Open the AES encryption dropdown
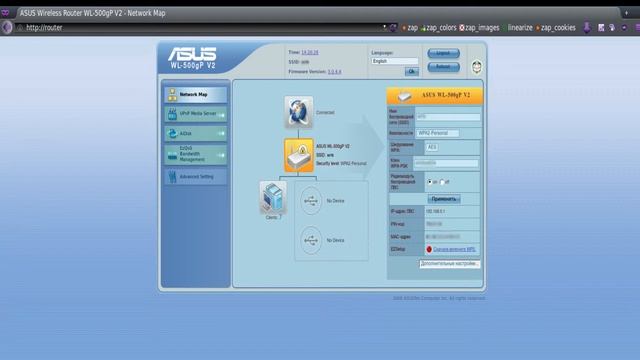The width and height of the screenshot is (640, 360). (x=432, y=147)
